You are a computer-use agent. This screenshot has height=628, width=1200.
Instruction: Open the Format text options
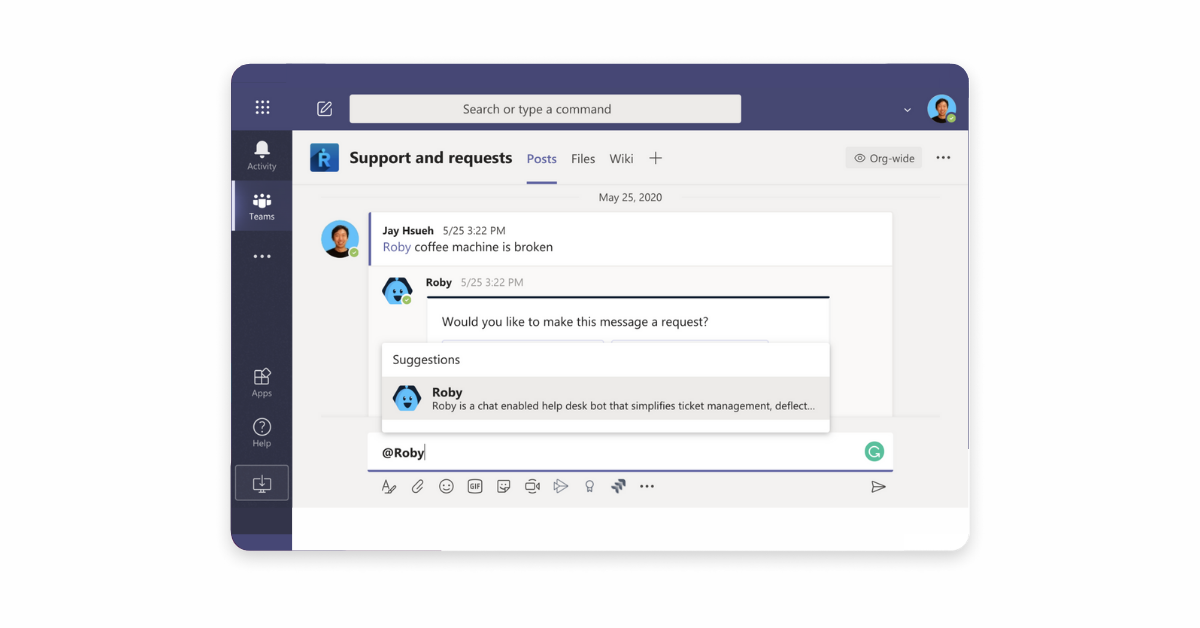tap(389, 487)
